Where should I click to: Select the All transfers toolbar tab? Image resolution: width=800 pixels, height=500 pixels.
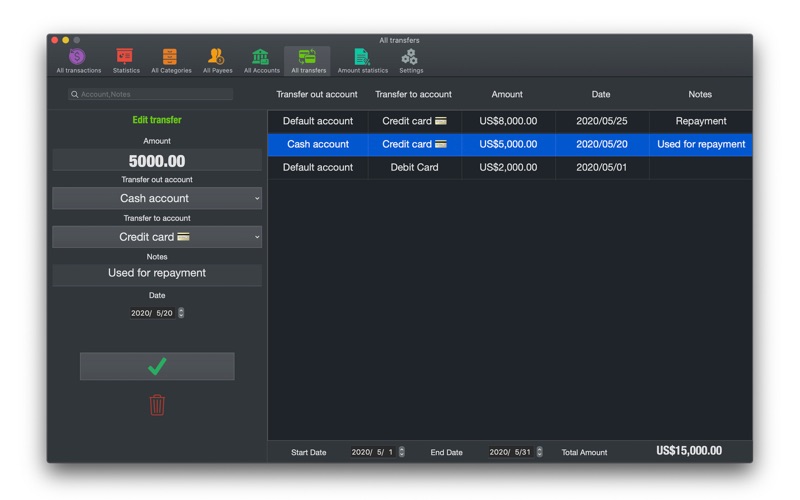[308, 61]
